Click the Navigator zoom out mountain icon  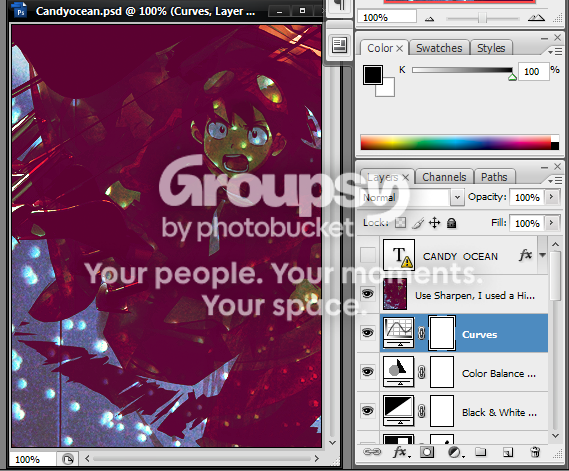[429, 18]
